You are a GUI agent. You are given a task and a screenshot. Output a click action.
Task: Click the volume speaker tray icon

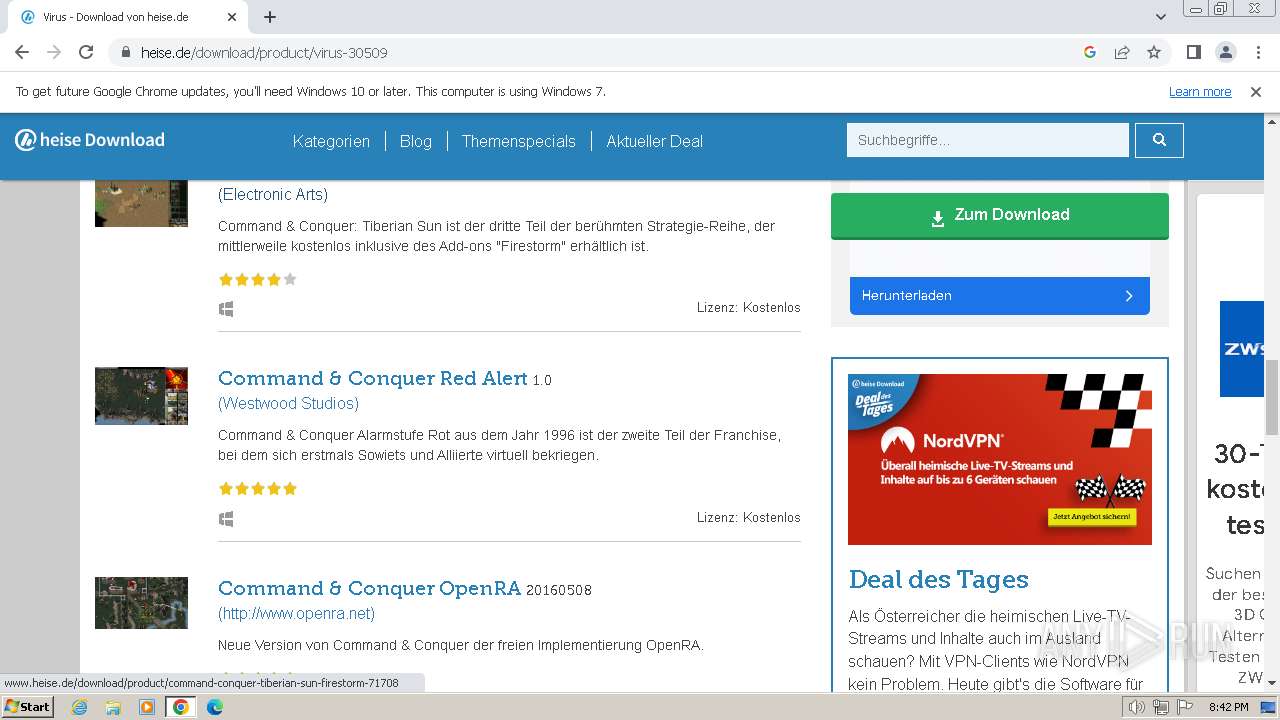(1136, 707)
